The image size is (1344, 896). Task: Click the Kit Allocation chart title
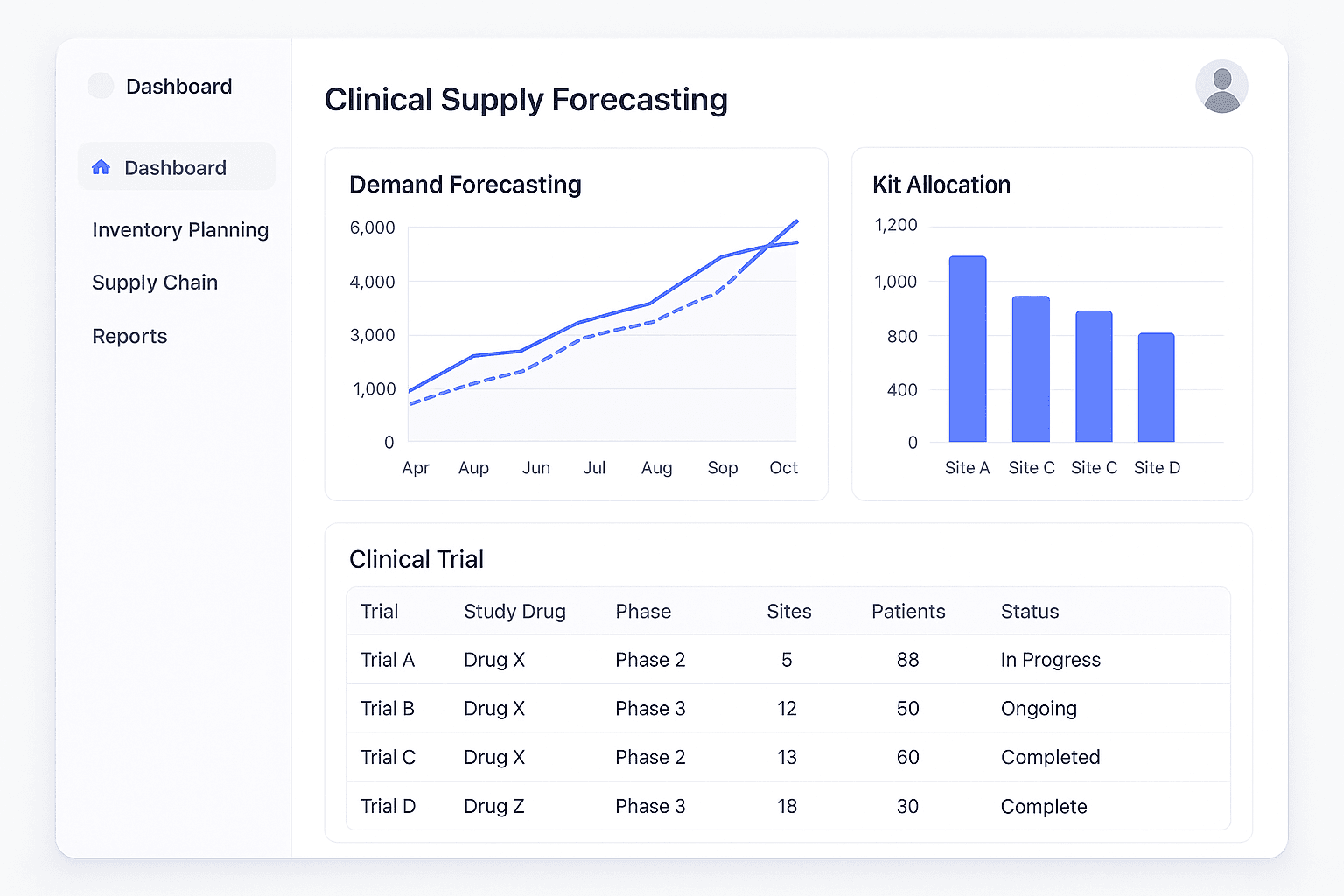click(x=941, y=185)
